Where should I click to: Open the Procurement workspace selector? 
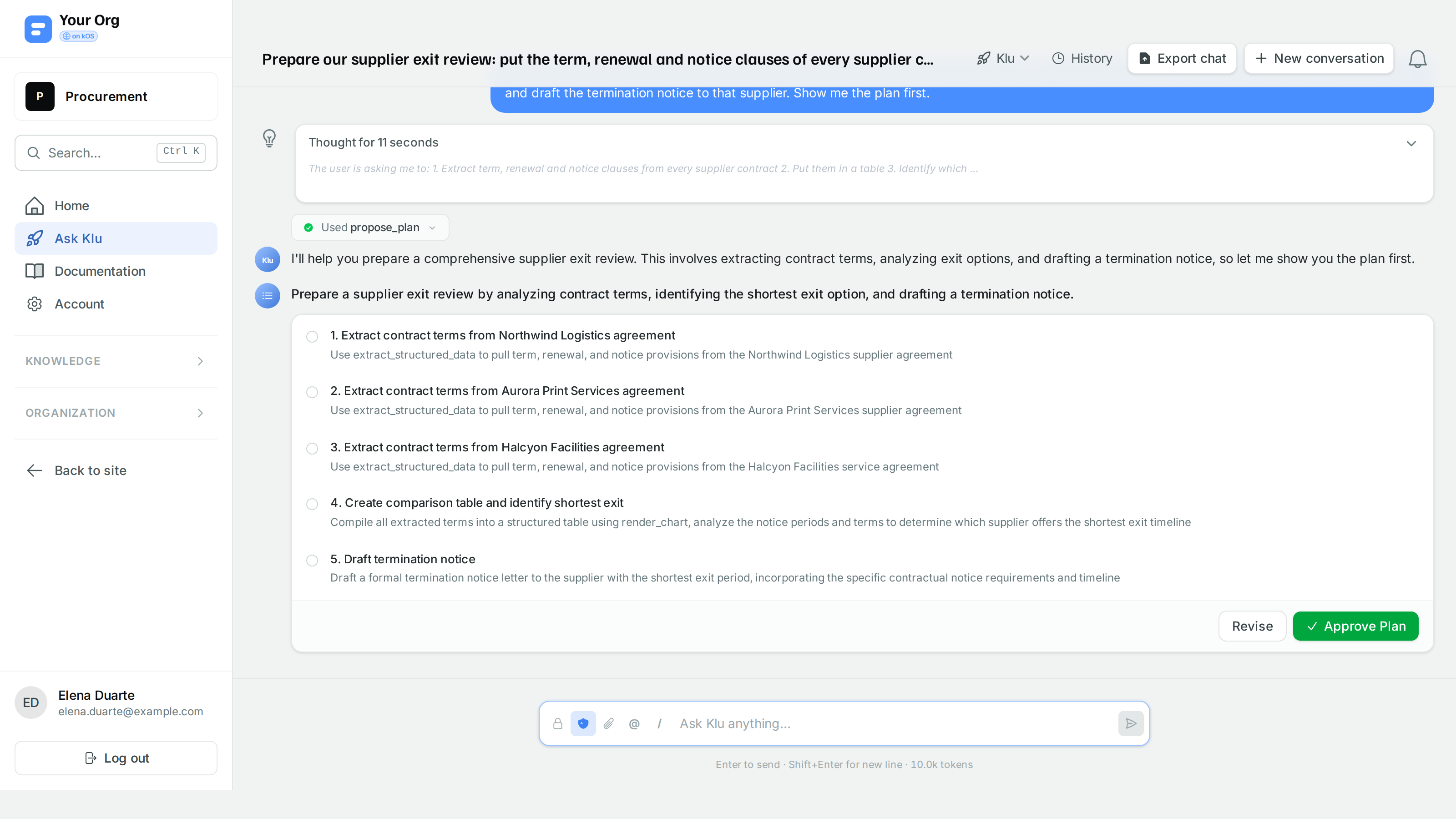point(115,96)
